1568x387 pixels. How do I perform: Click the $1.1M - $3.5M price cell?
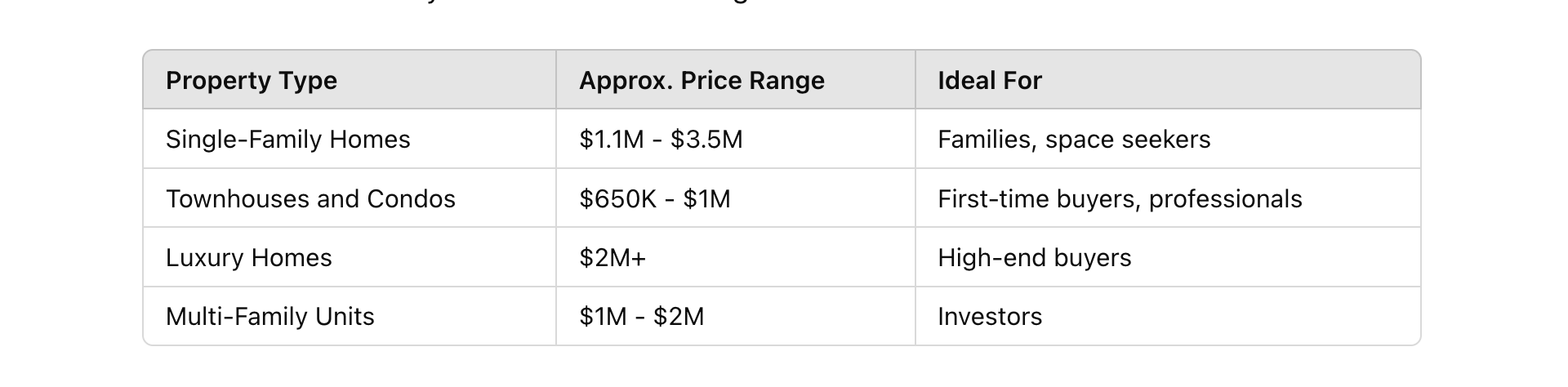[x=736, y=139]
